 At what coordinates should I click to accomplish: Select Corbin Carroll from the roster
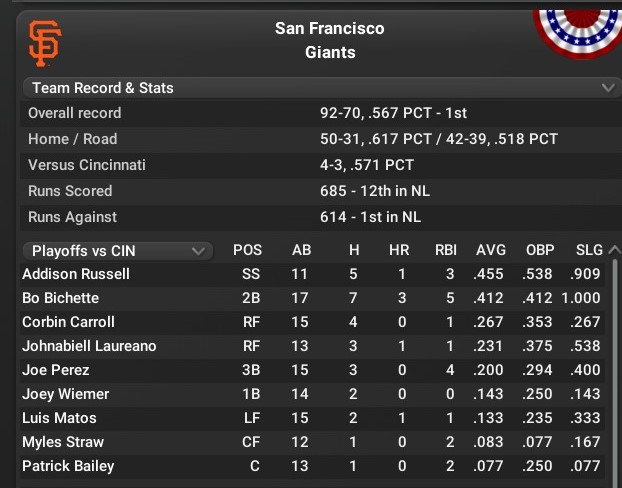[x=68, y=322]
